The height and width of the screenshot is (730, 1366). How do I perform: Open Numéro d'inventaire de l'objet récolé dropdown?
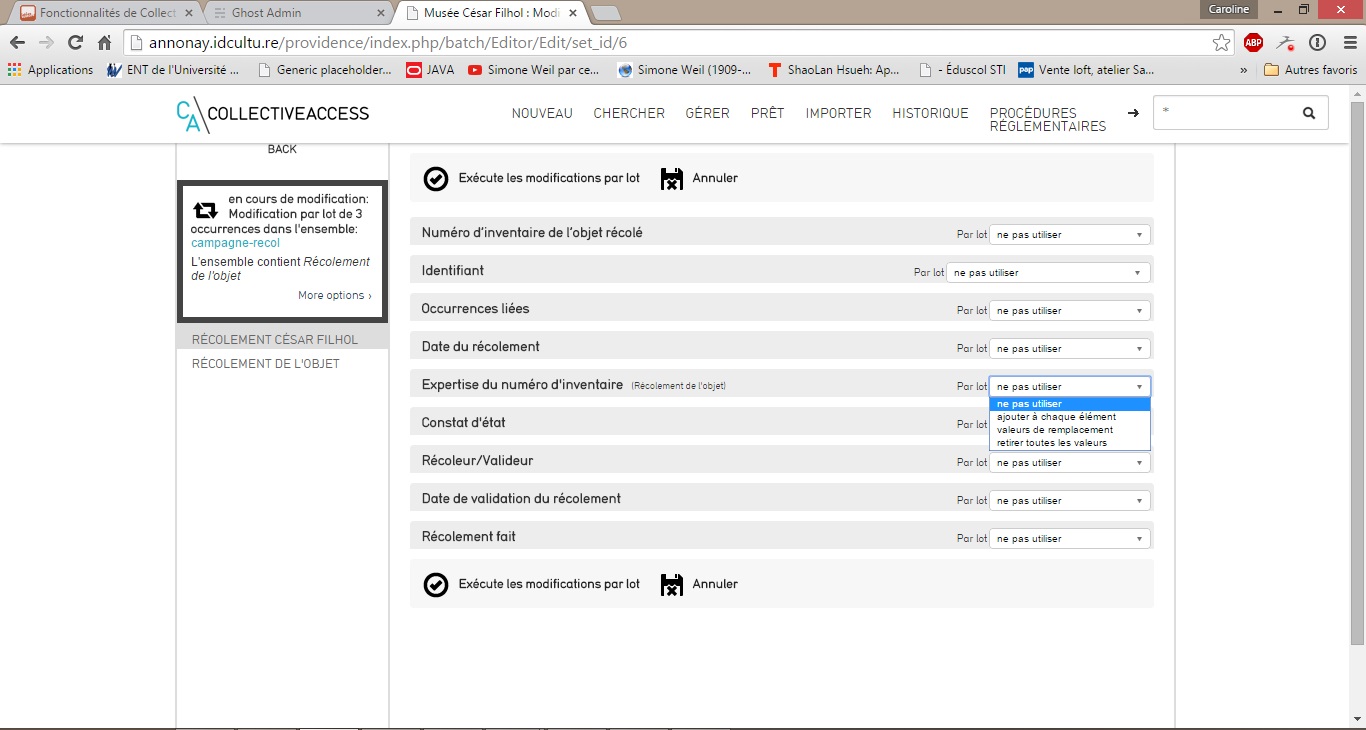tap(1070, 235)
